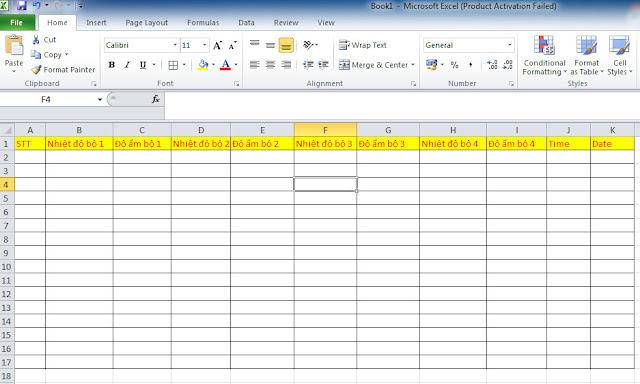Apply Comma Style
The width and height of the screenshot is (640, 384).
[x=471, y=64]
